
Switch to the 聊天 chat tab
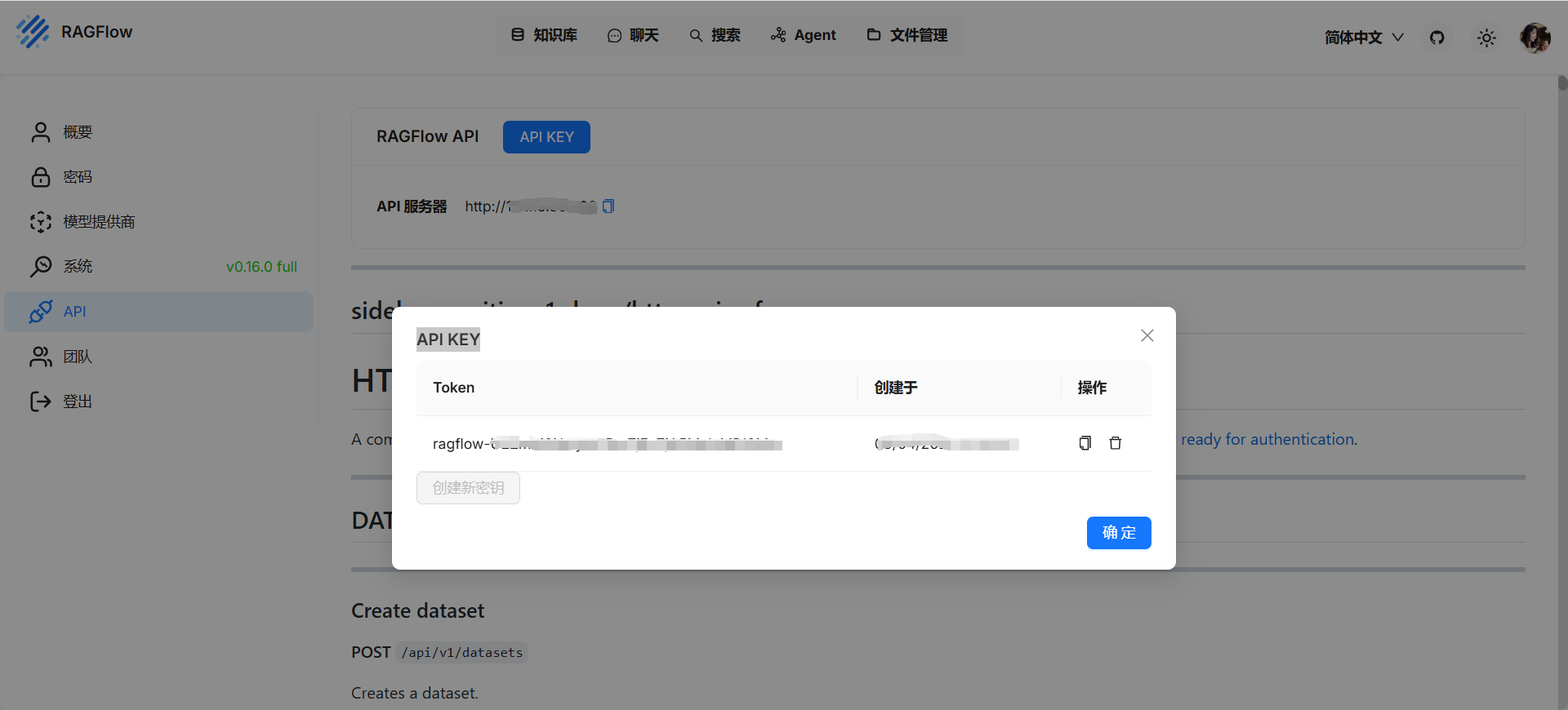pyautogui.click(x=633, y=35)
